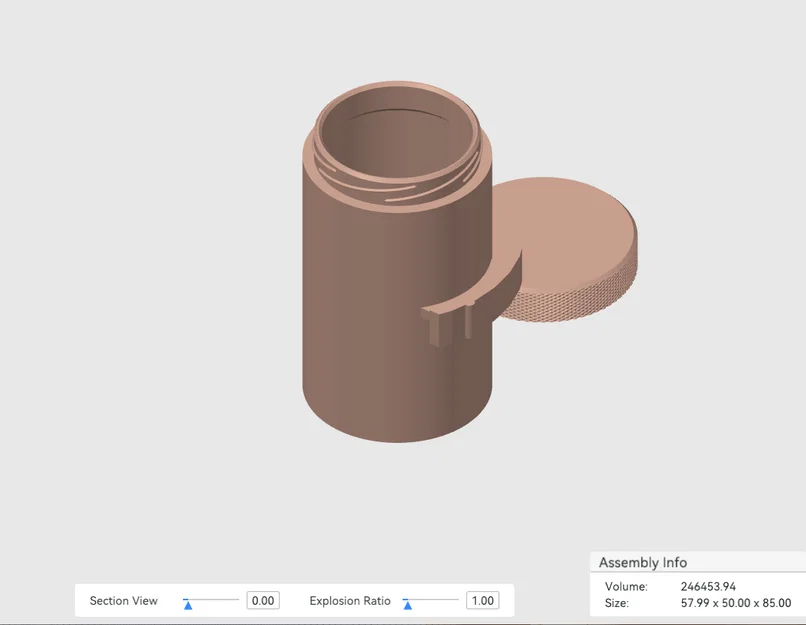Click the Section View slider handle

(188, 605)
